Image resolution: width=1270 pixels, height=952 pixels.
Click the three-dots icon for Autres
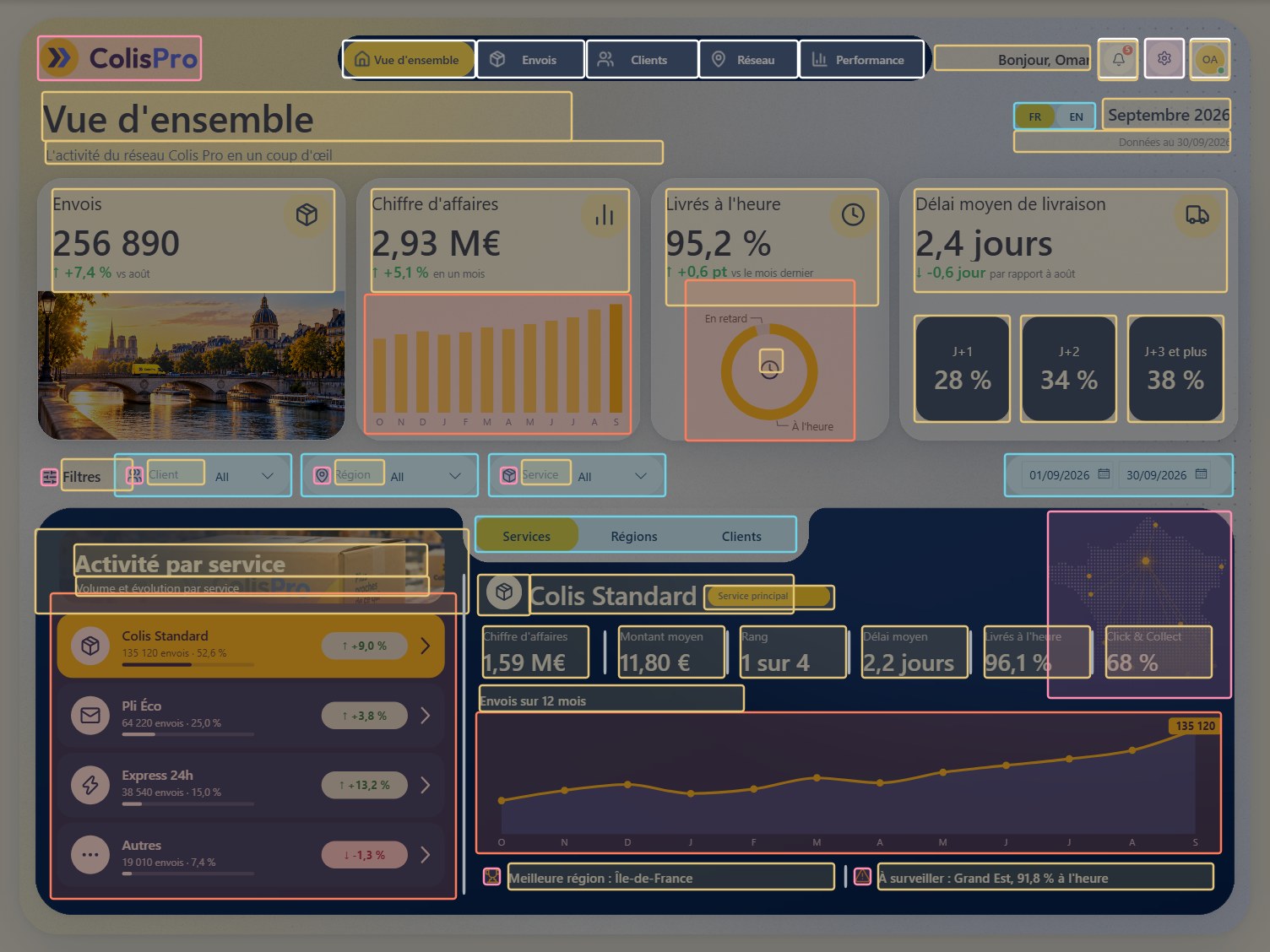90,855
